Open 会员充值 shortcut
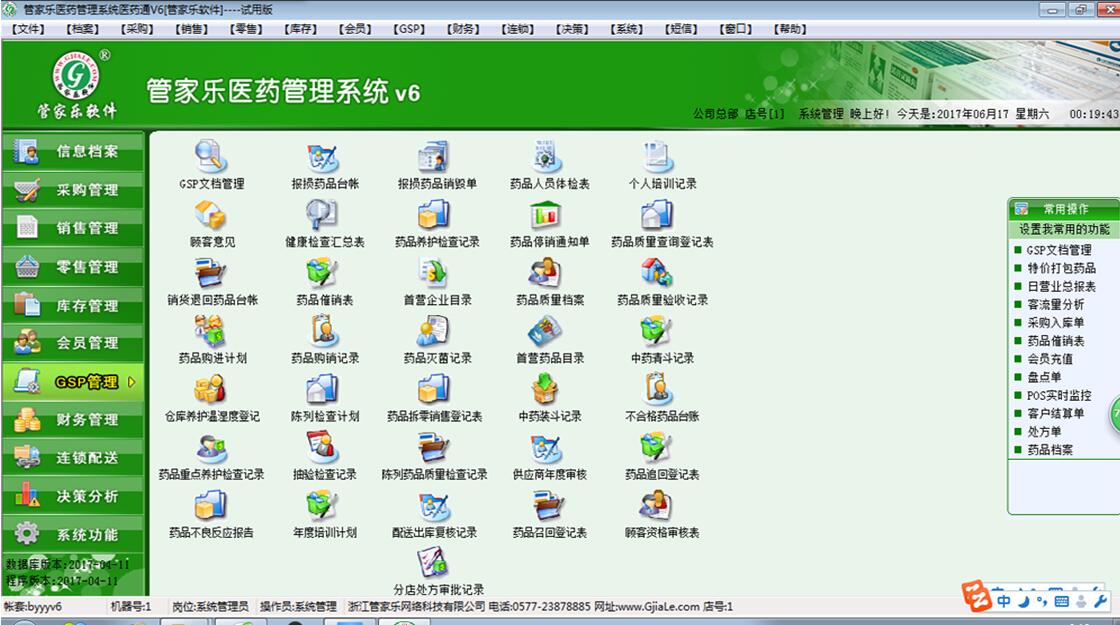Screen dimensions: 1120x625 click(x=1049, y=359)
